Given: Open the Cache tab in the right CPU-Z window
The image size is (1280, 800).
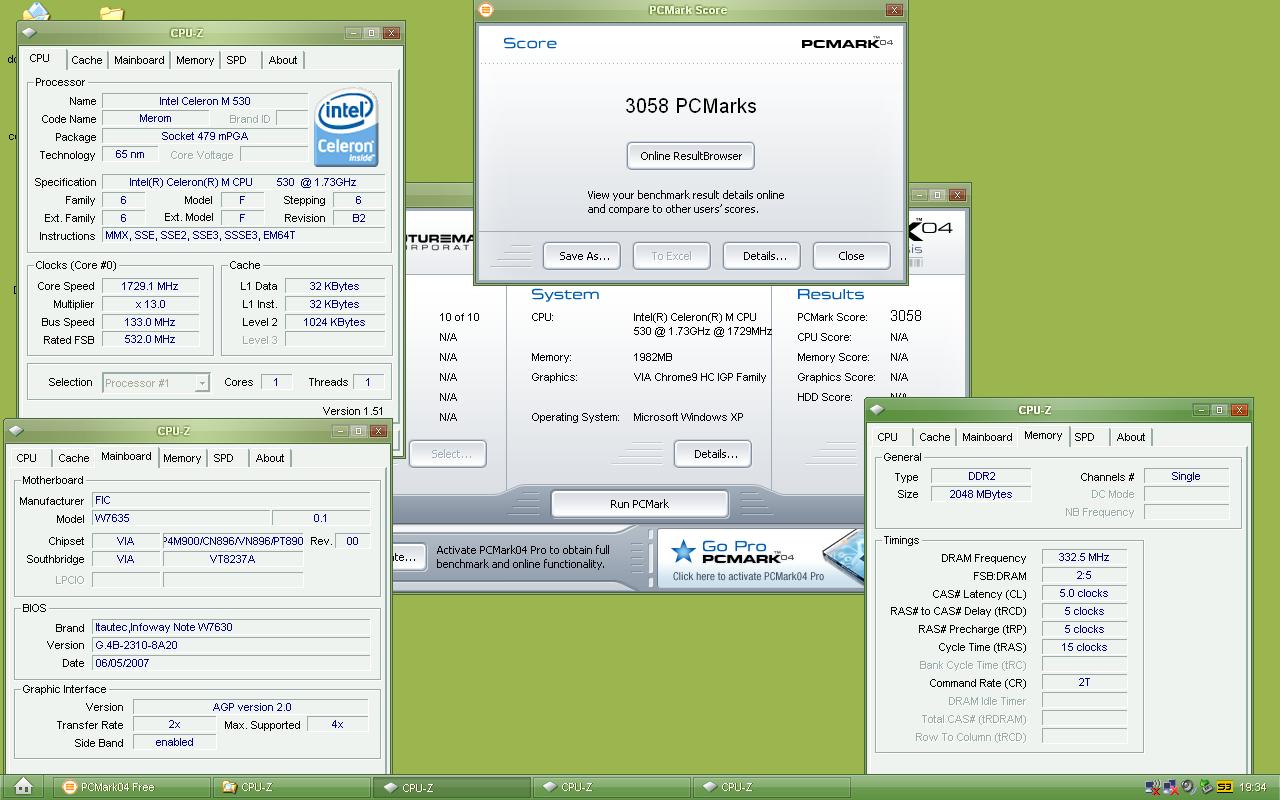Looking at the screenshot, I should (x=935, y=437).
